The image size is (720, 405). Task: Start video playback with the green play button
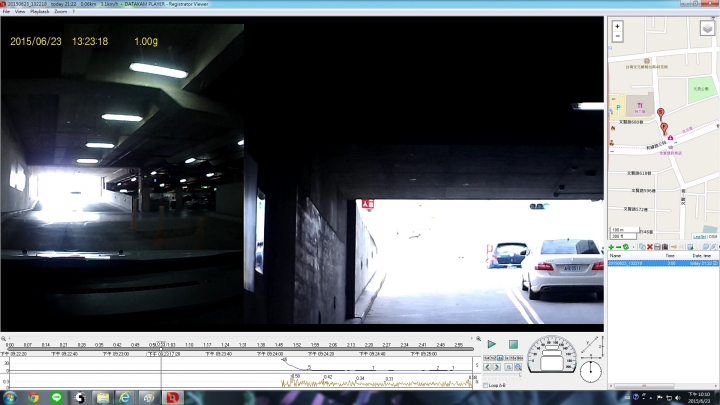click(x=491, y=344)
